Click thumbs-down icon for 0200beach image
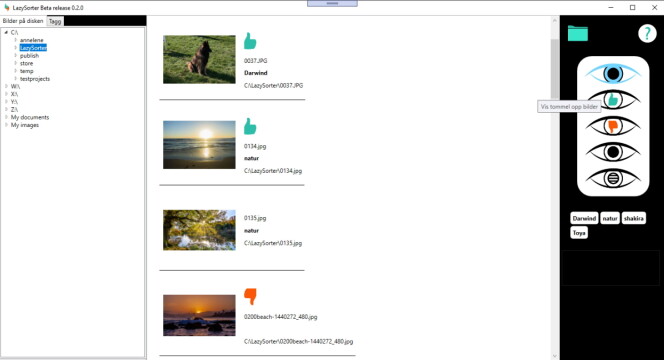Viewport: 664px width, 360px height. (250, 296)
